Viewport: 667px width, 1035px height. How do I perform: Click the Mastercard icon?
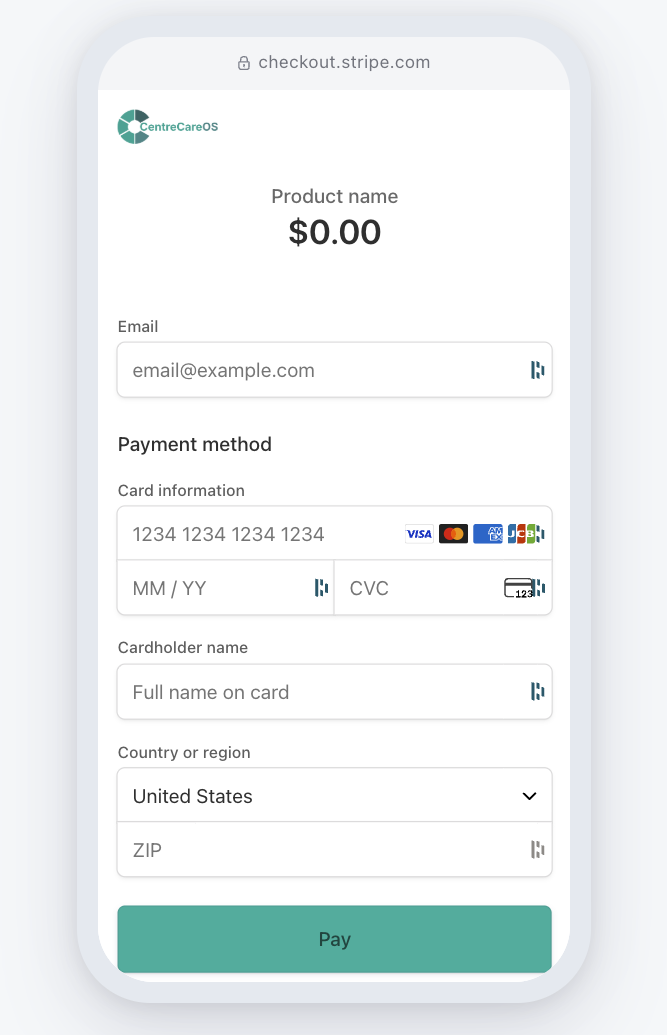(453, 533)
